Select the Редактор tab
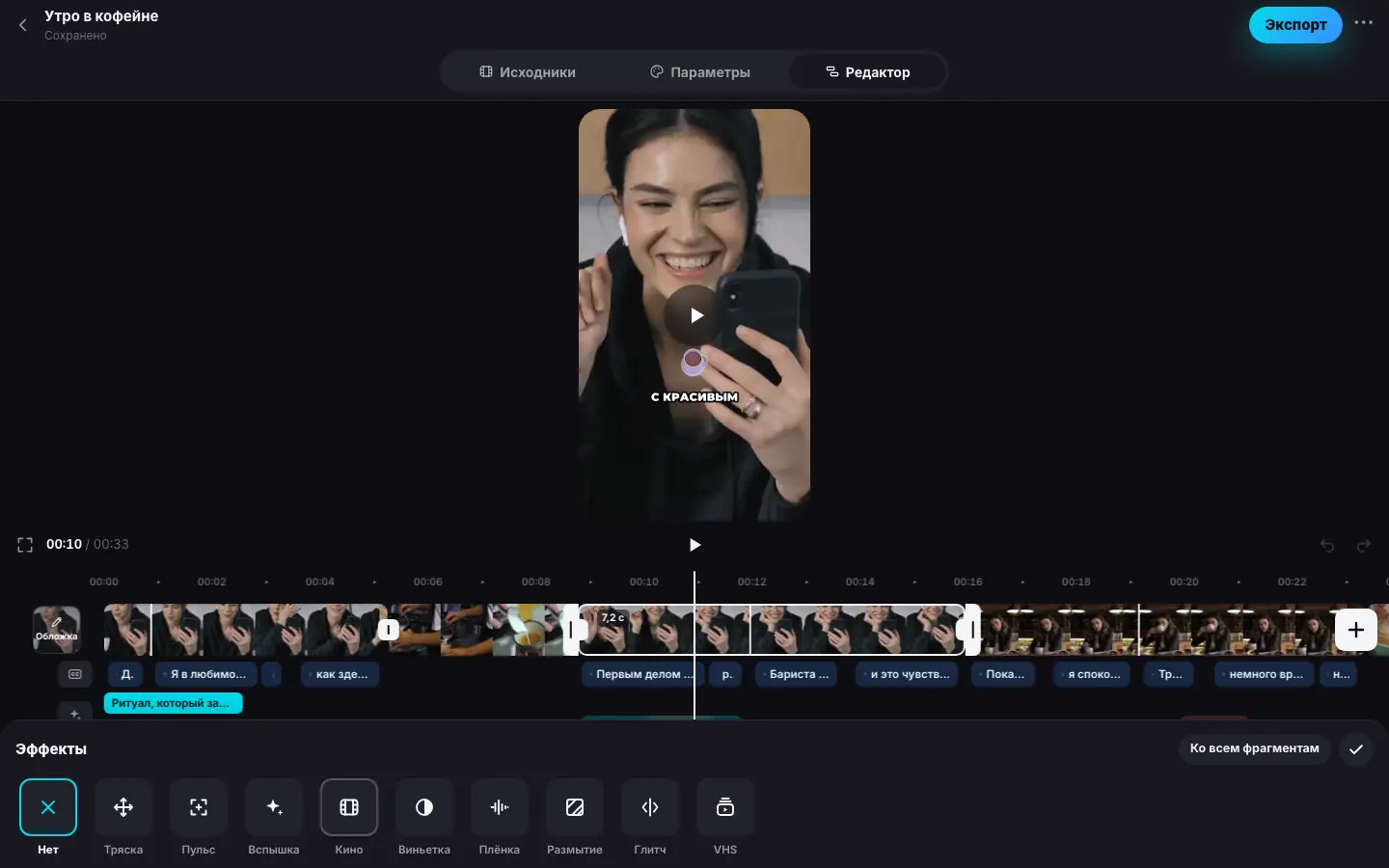Screen dimensions: 1389x868 867,72
